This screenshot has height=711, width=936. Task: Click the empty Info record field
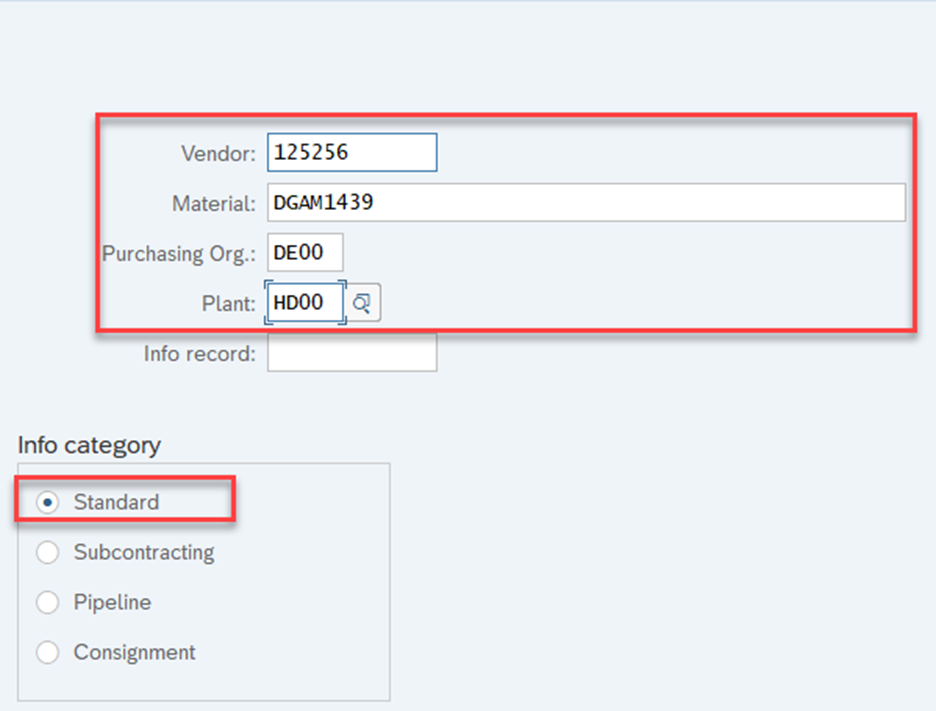pyautogui.click(x=350, y=352)
